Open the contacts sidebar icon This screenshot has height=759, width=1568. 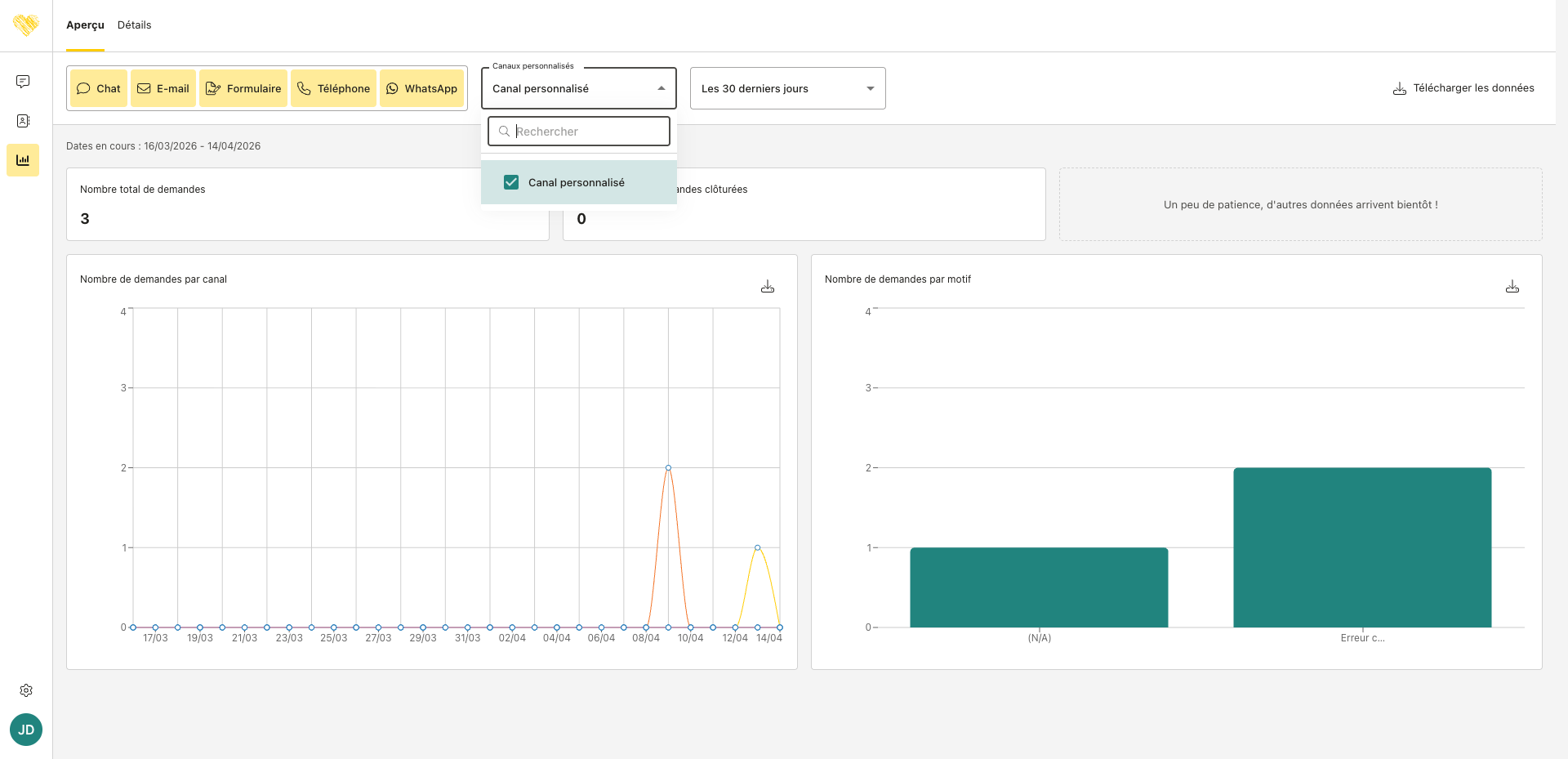[x=23, y=121]
